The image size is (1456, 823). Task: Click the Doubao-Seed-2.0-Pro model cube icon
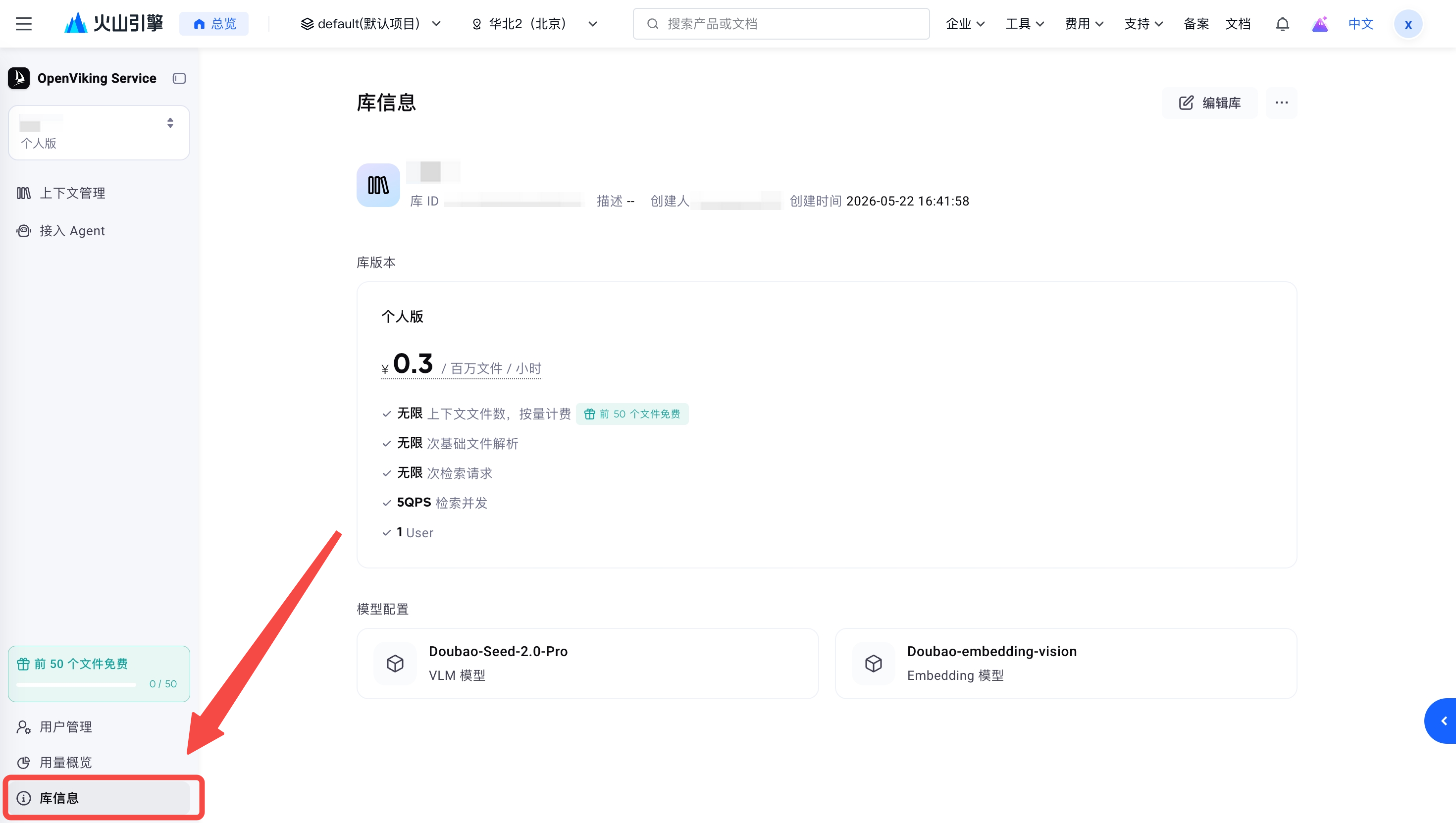395,663
